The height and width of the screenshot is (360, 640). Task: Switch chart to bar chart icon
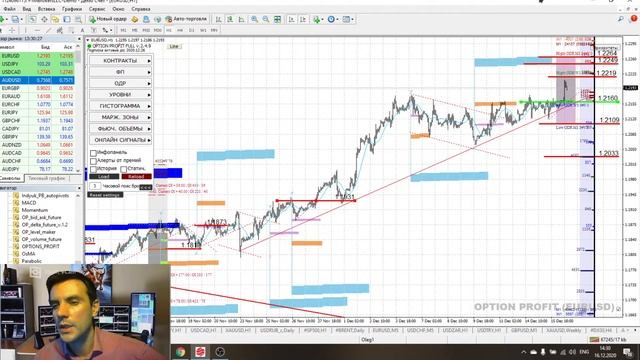tap(219, 19)
